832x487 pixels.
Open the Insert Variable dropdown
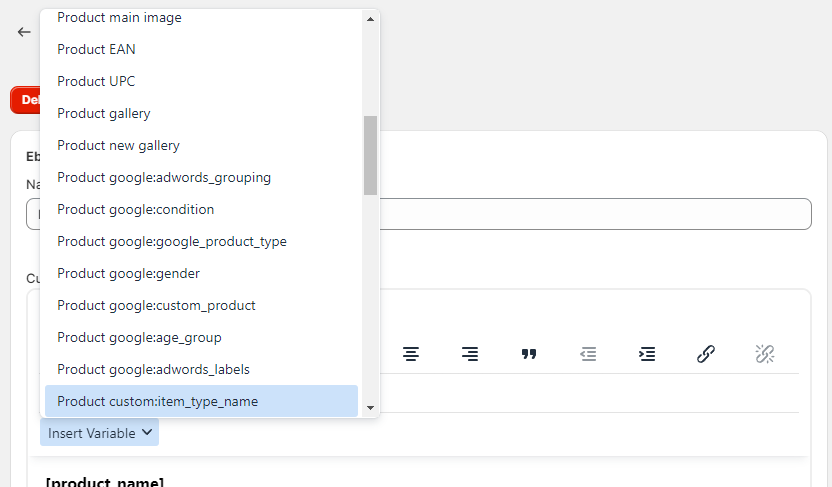[99, 433]
